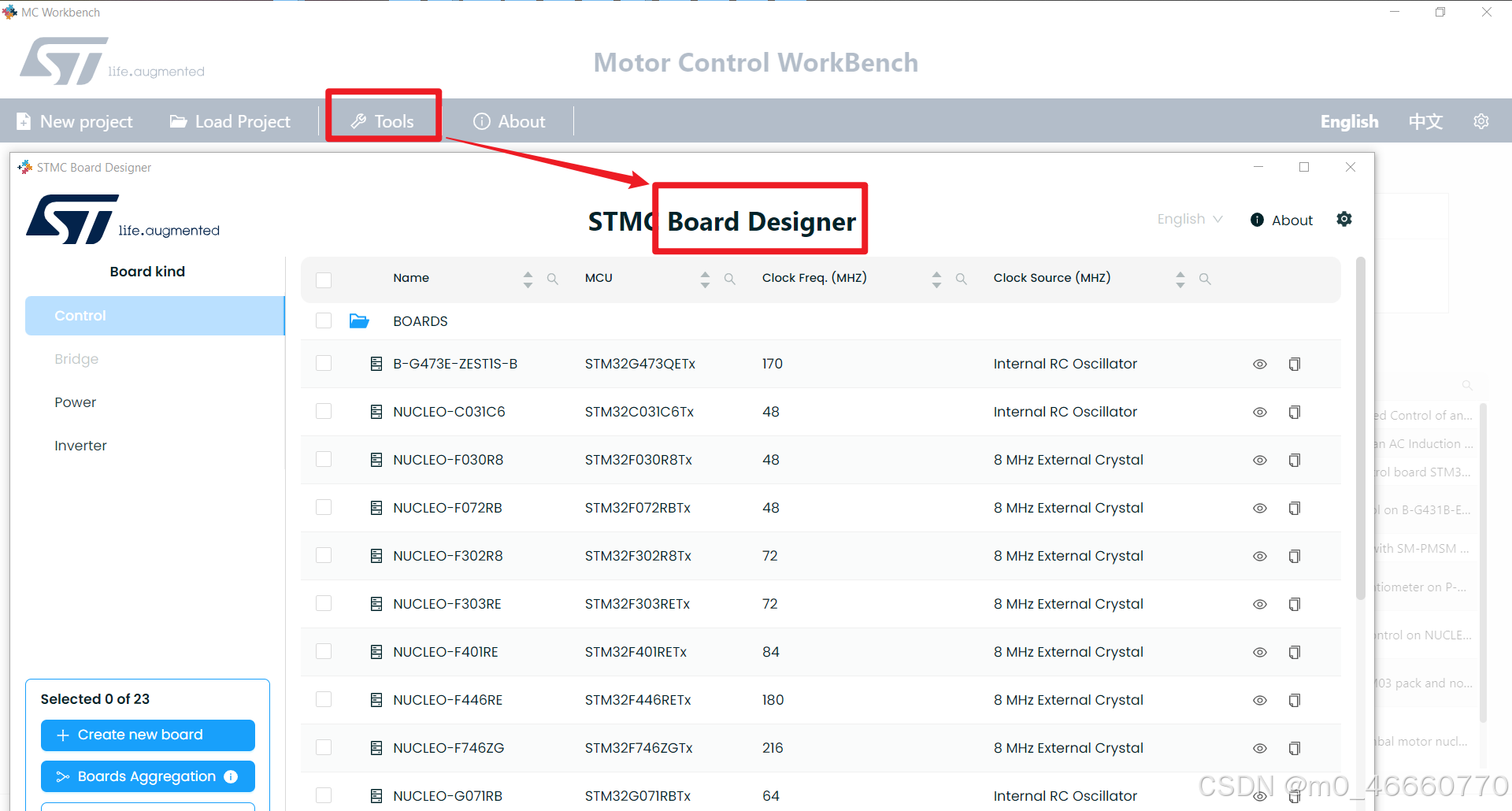Duplicate the NUCLEO-F072RB board
Screen dimensions: 1512x811
click(x=1295, y=508)
